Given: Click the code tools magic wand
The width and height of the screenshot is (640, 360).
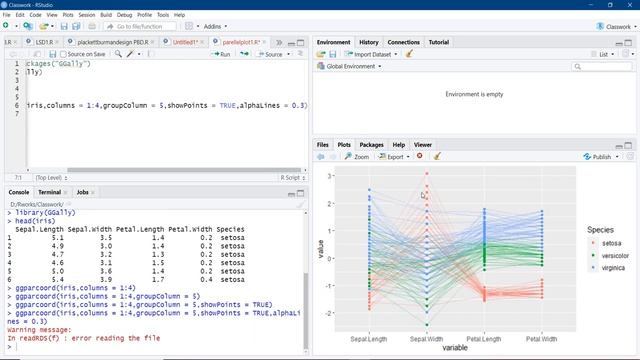Looking at the screenshot, I should click(130, 54).
